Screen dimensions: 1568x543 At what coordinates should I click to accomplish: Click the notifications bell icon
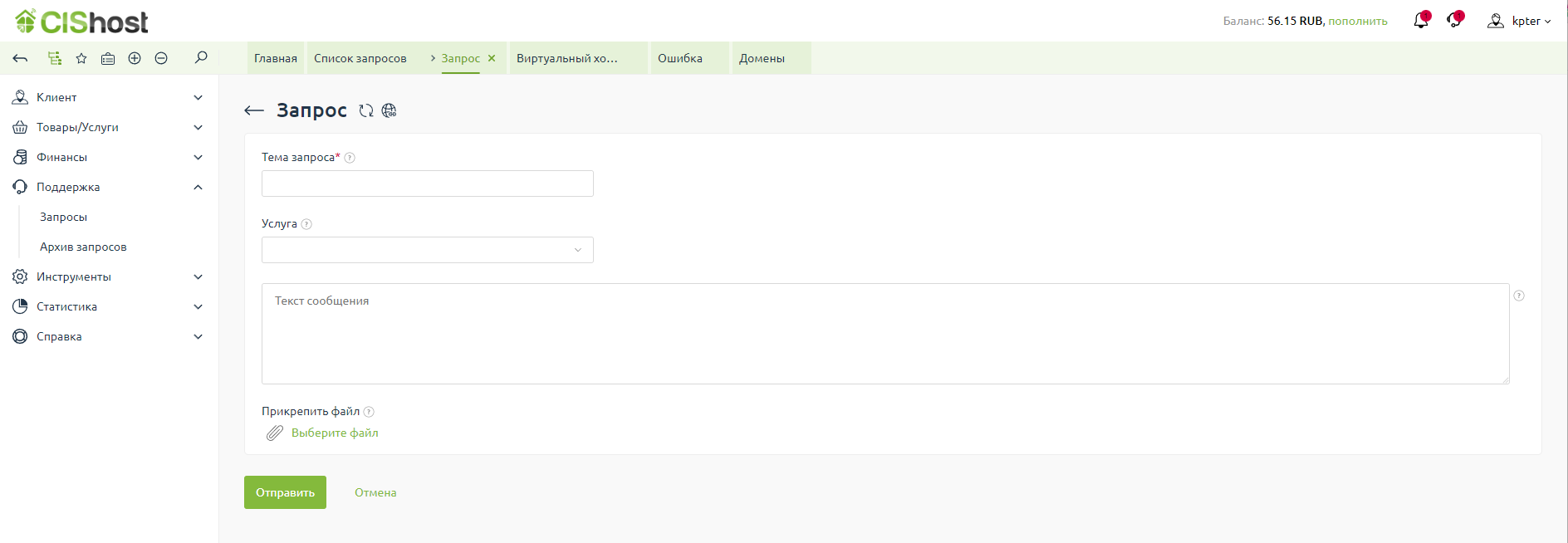tap(1421, 21)
